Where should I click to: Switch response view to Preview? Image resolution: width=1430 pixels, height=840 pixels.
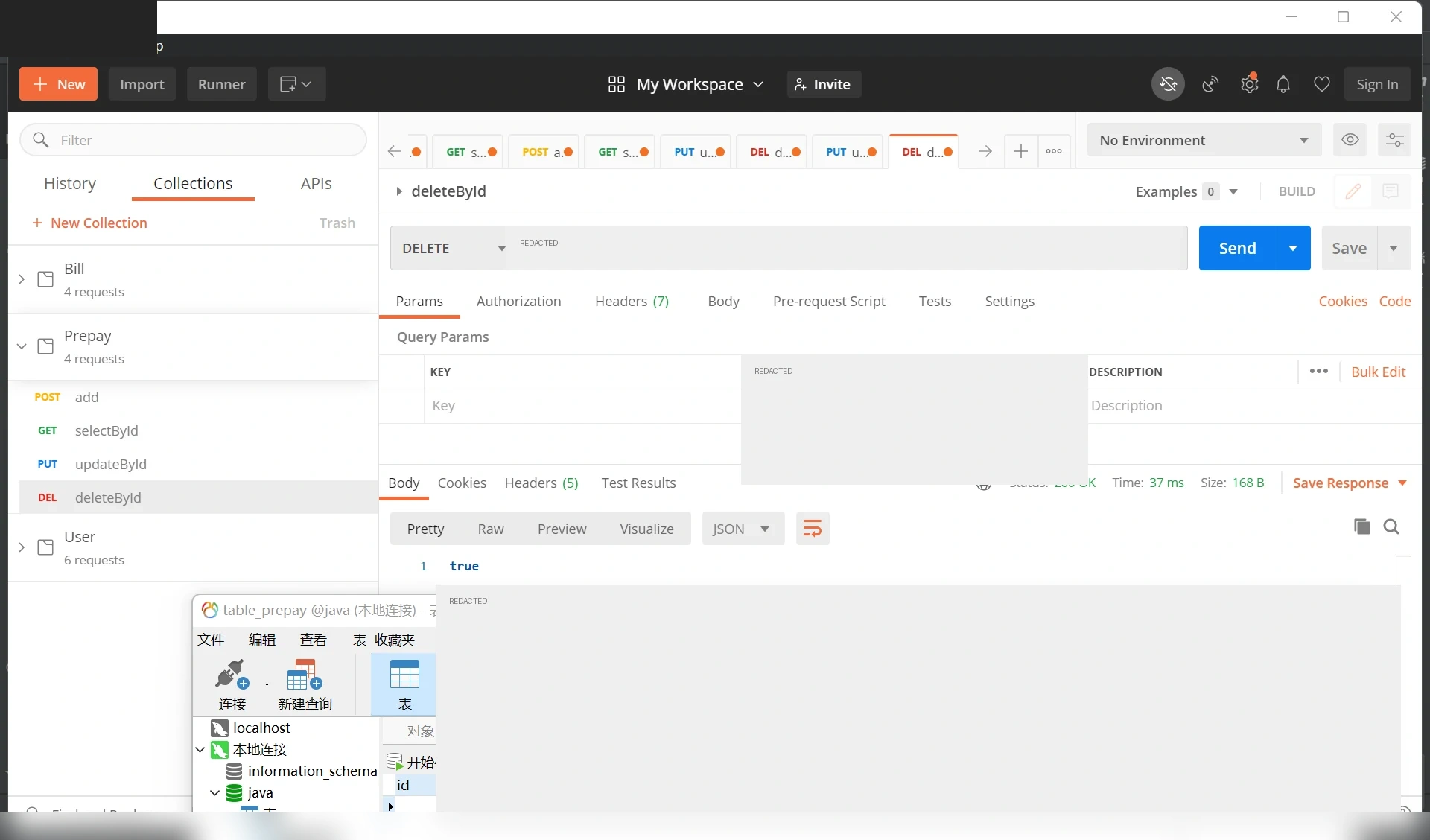[562, 529]
